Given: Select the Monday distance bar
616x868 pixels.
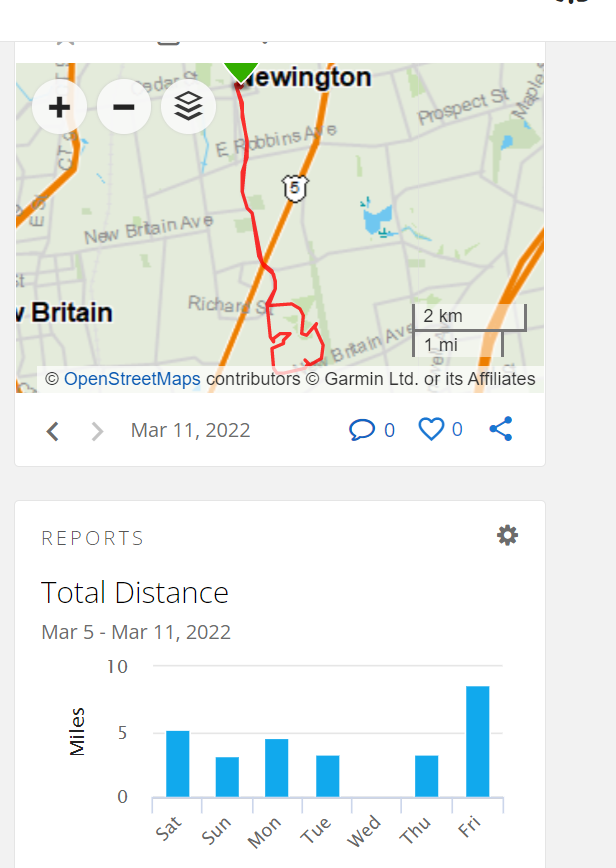Looking at the screenshot, I should [x=277, y=768].
